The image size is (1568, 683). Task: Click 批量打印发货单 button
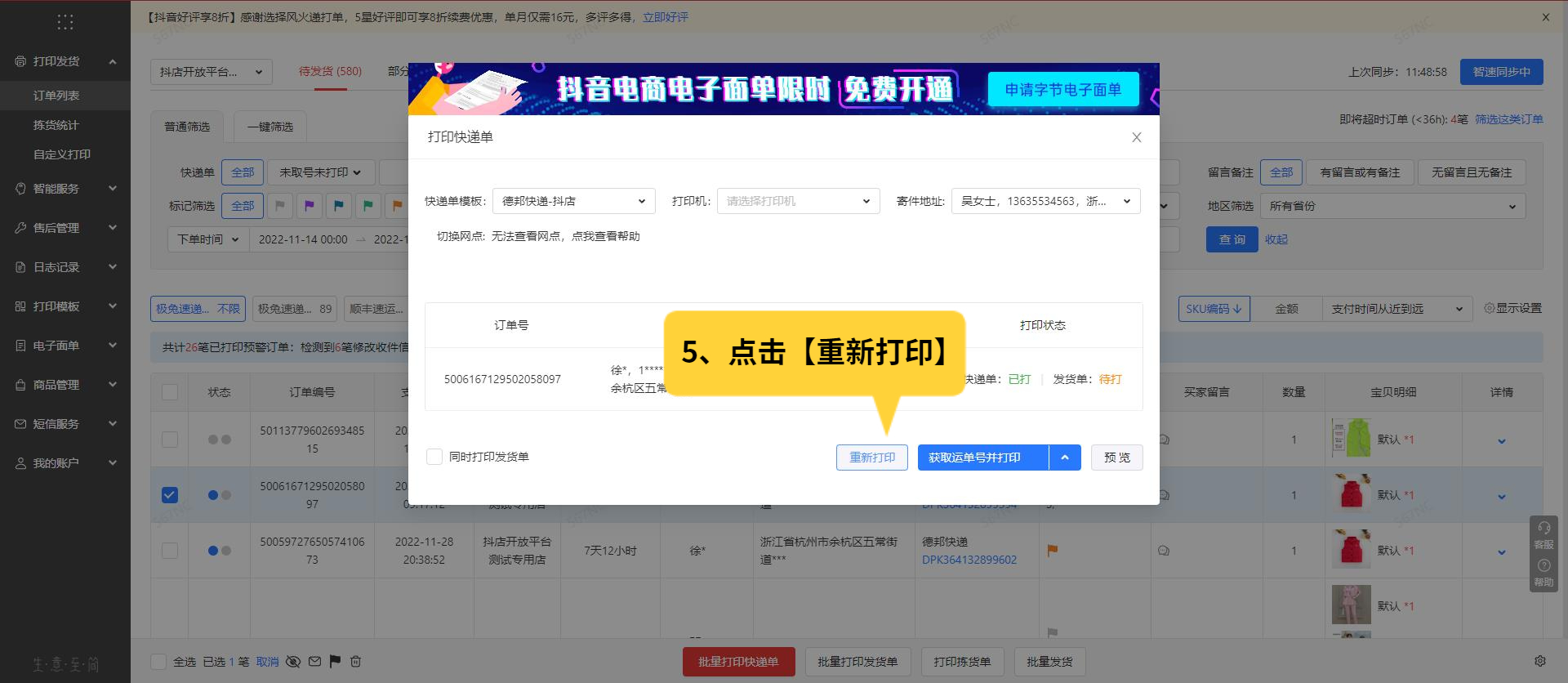pyautogui.click(x=857, y=662)
